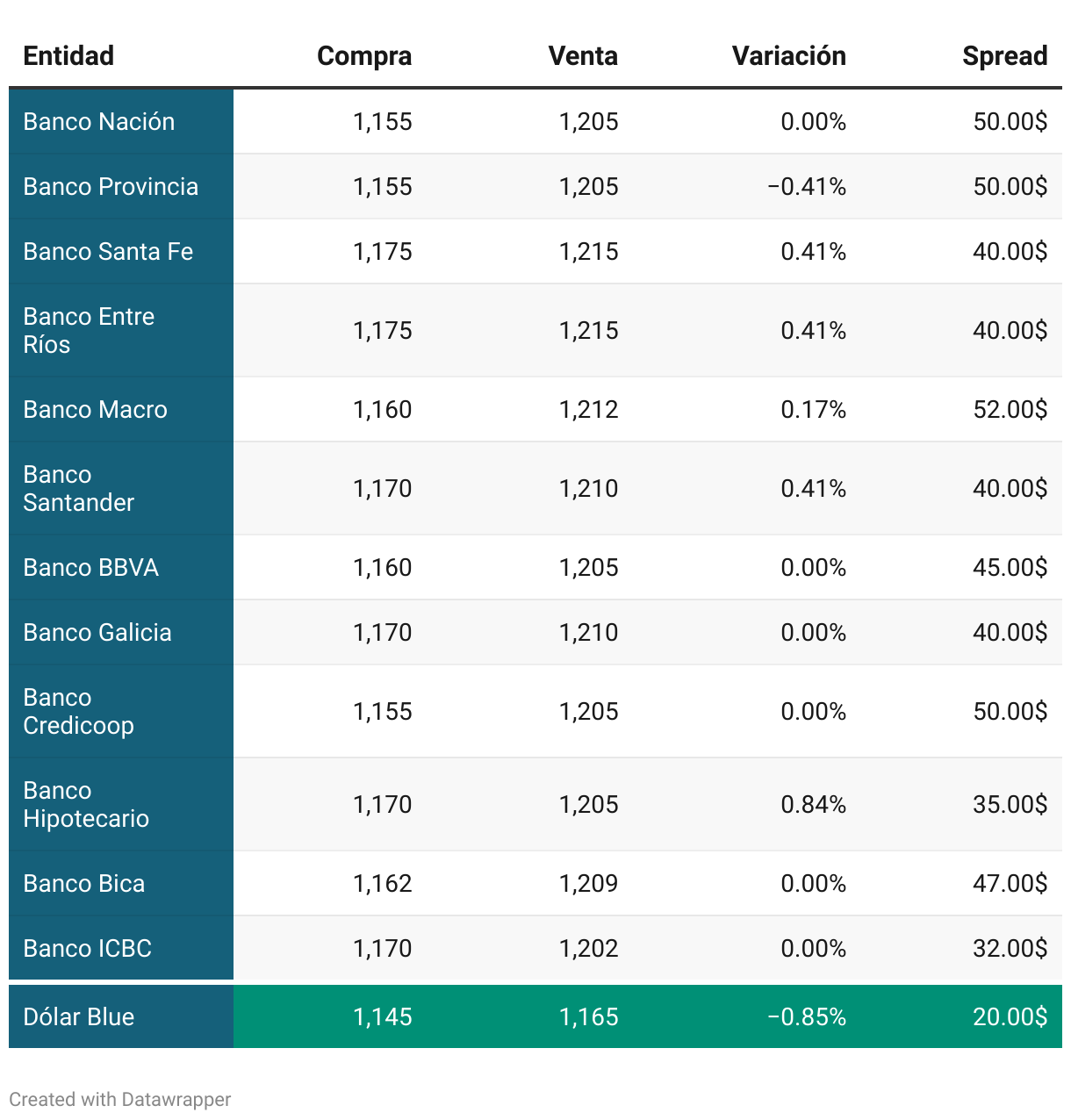The height and width of the screenshot is (1120, 1071).
Task: Click the Banco BBVA entity cell
Action: 90,568
